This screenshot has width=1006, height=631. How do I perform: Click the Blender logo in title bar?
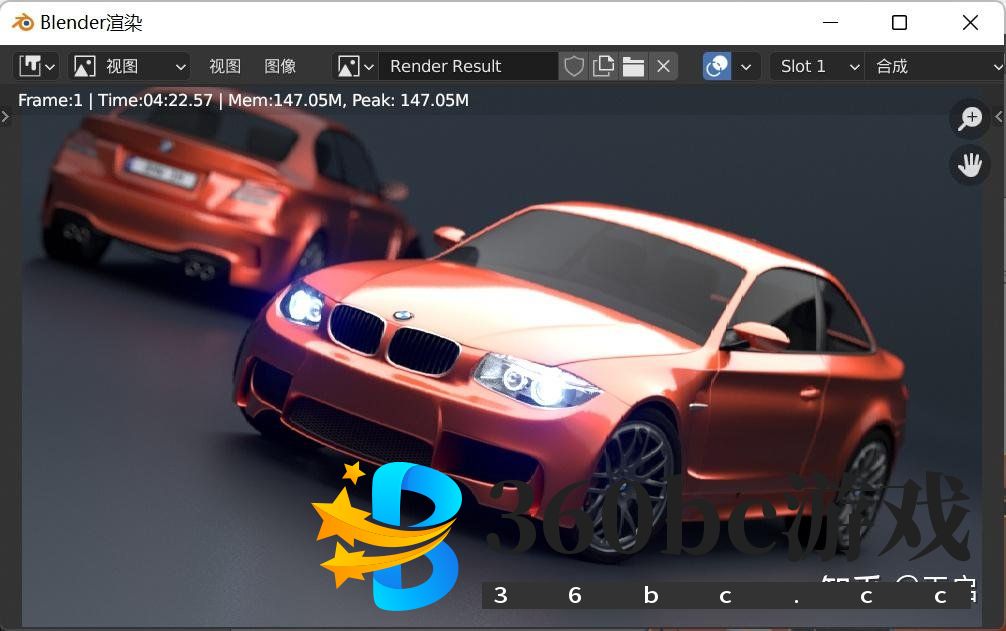(21, 23)
